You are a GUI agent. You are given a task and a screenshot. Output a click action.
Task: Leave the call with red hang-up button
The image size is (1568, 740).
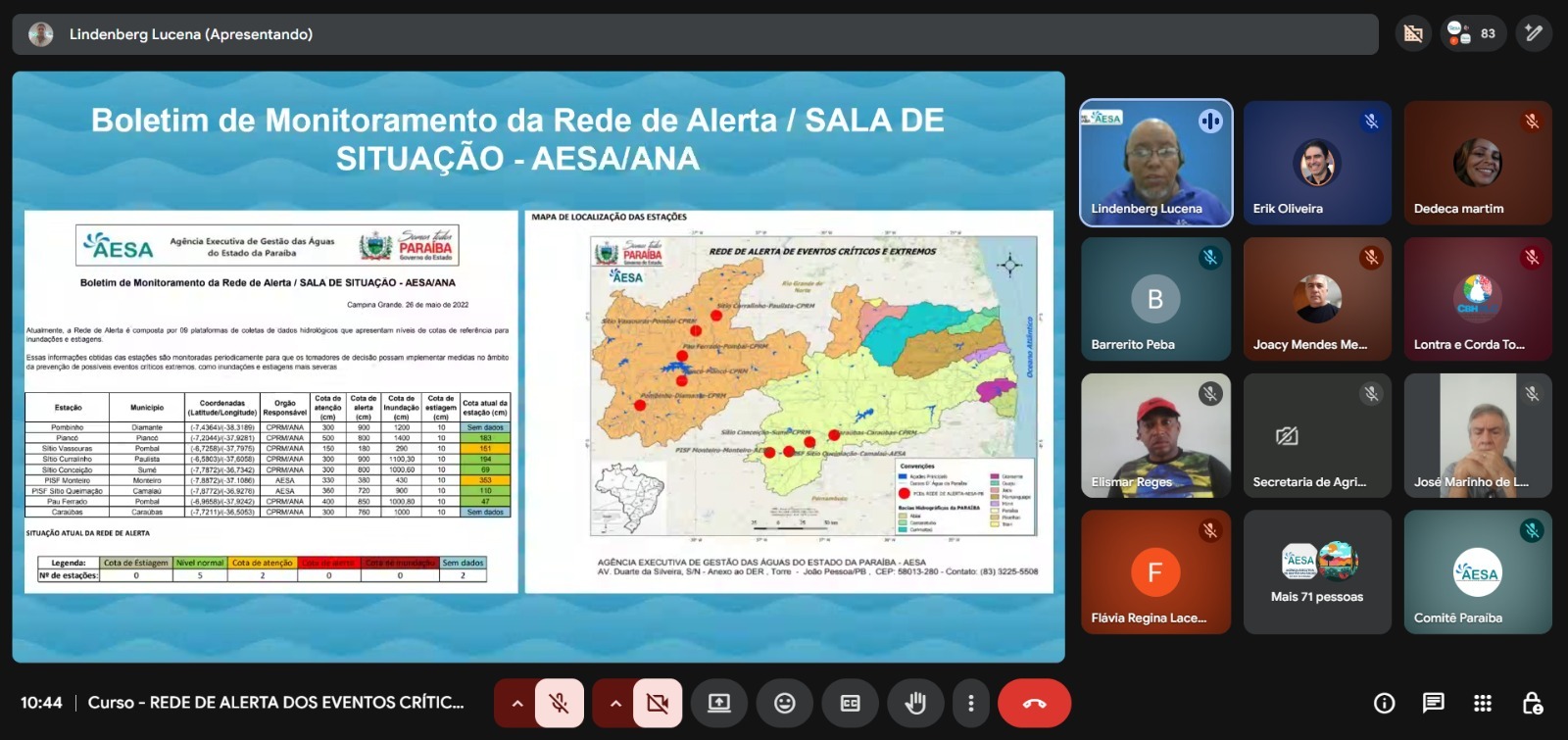(1034, 704)
